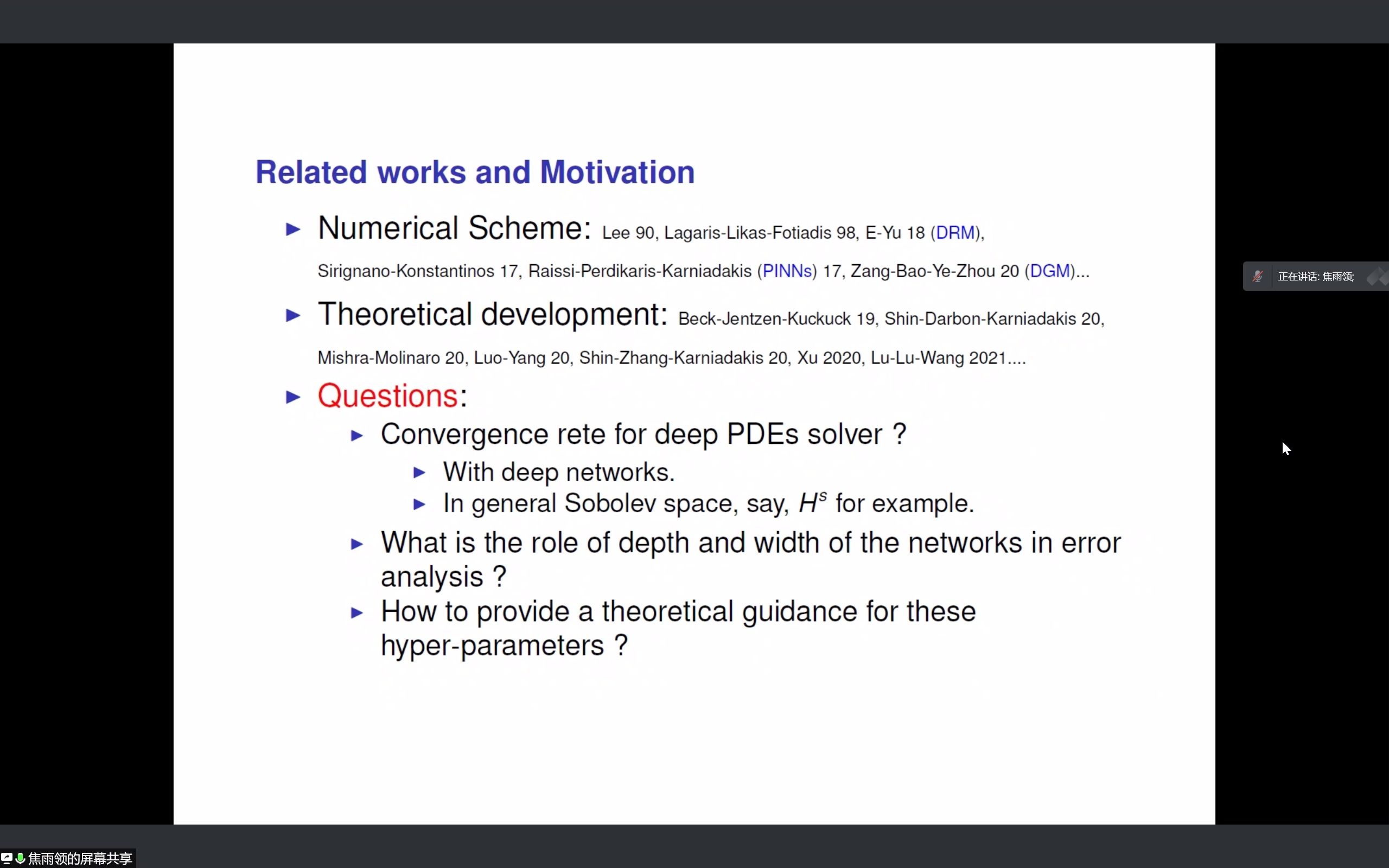Image resolution: width=1389 pixels, height=868 pixels.
Task: Click the blue triangle bullet beside Numerical Scheme
Action: coord(294,229)
